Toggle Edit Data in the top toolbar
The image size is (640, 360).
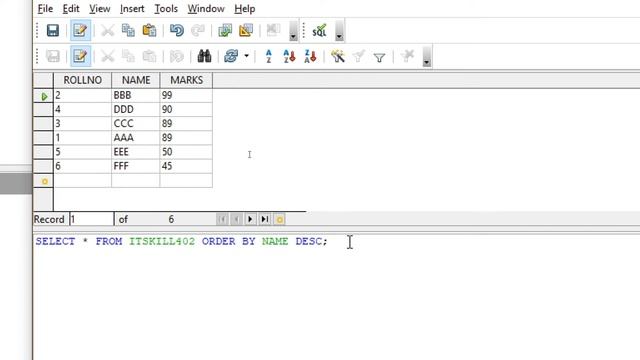(80, 31)
